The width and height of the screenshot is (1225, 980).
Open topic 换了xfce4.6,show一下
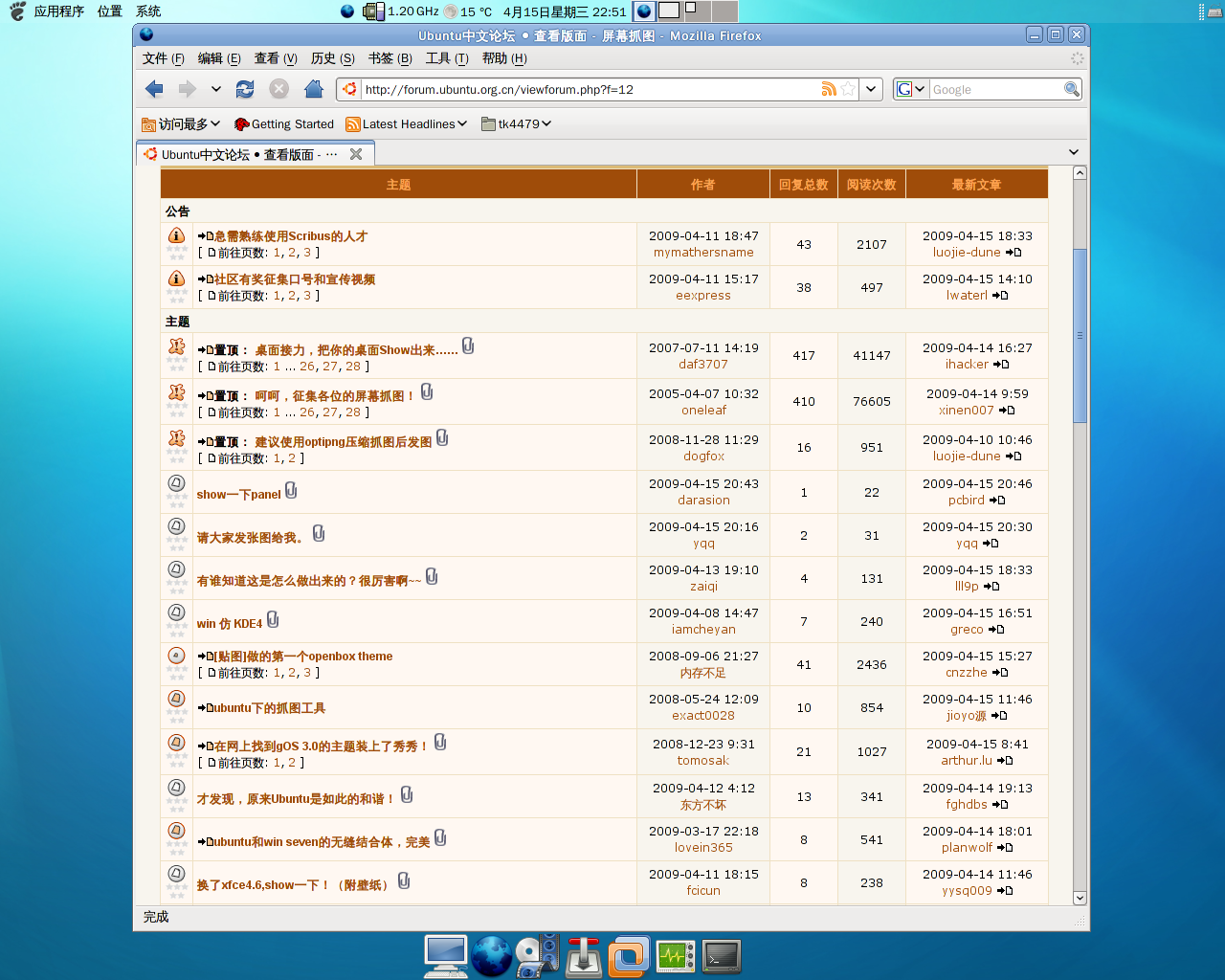click(x=295, y=885)
